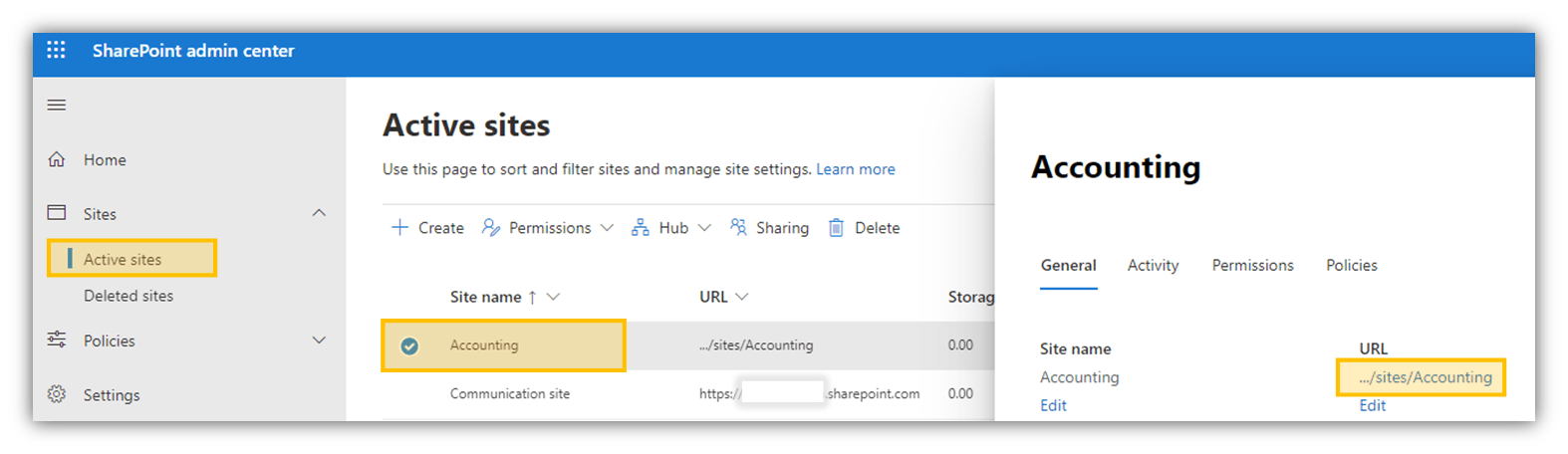1568x454 pixels.
Task: Click the Accounting row 0.00 storage value
Action: coord(960,345)
